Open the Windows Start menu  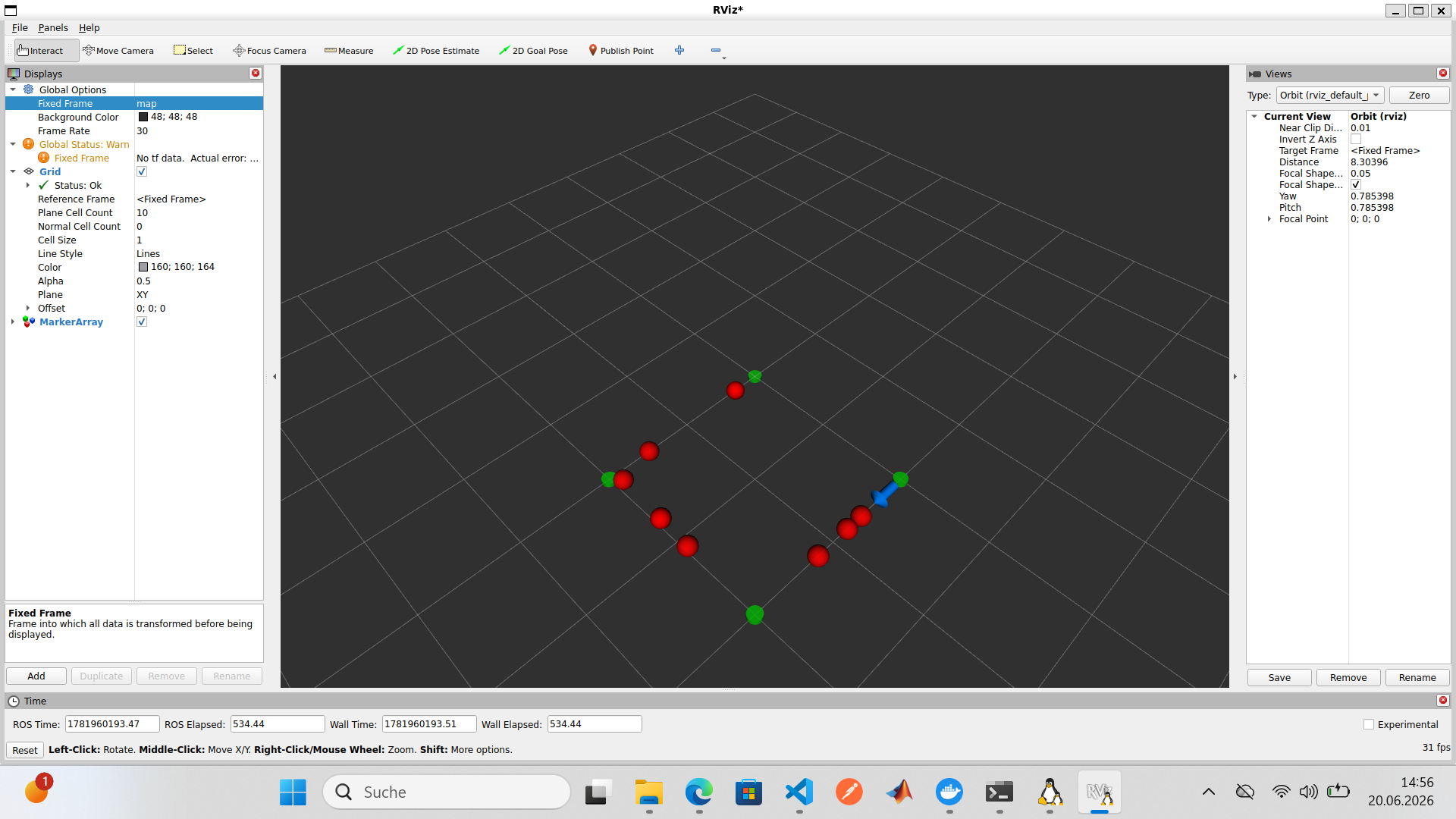(x=293, y=792)
